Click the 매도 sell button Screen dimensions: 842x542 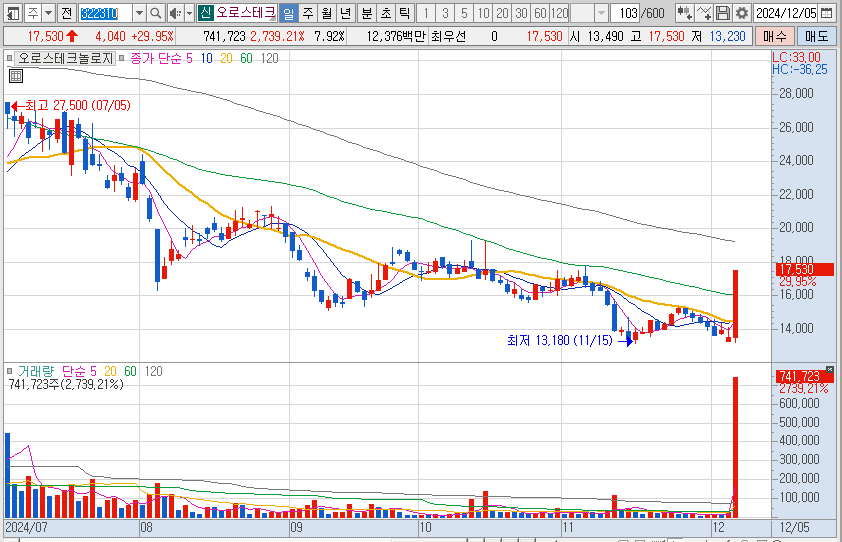[x=817, y=37]
